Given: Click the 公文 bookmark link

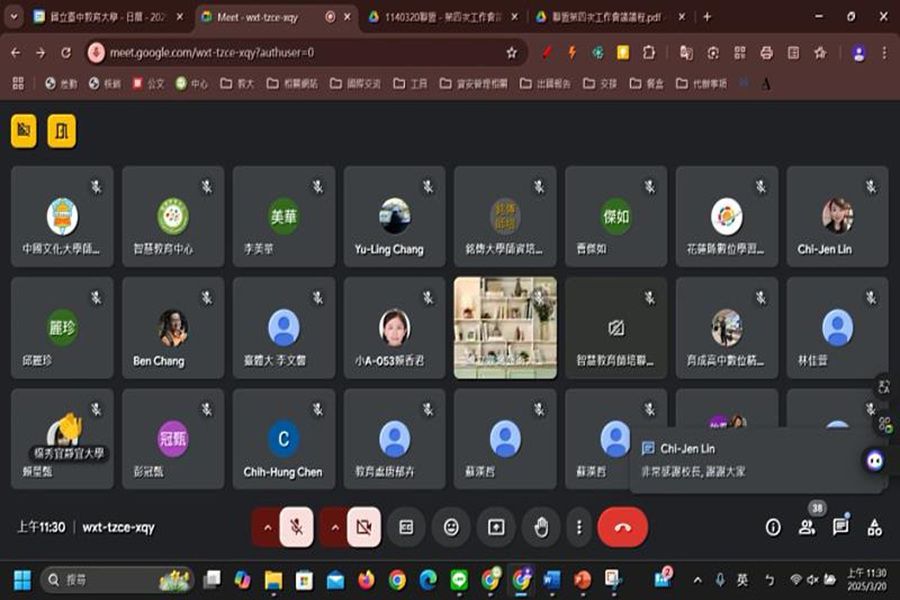Looking at the screenshot, I should tap(148, 84).
